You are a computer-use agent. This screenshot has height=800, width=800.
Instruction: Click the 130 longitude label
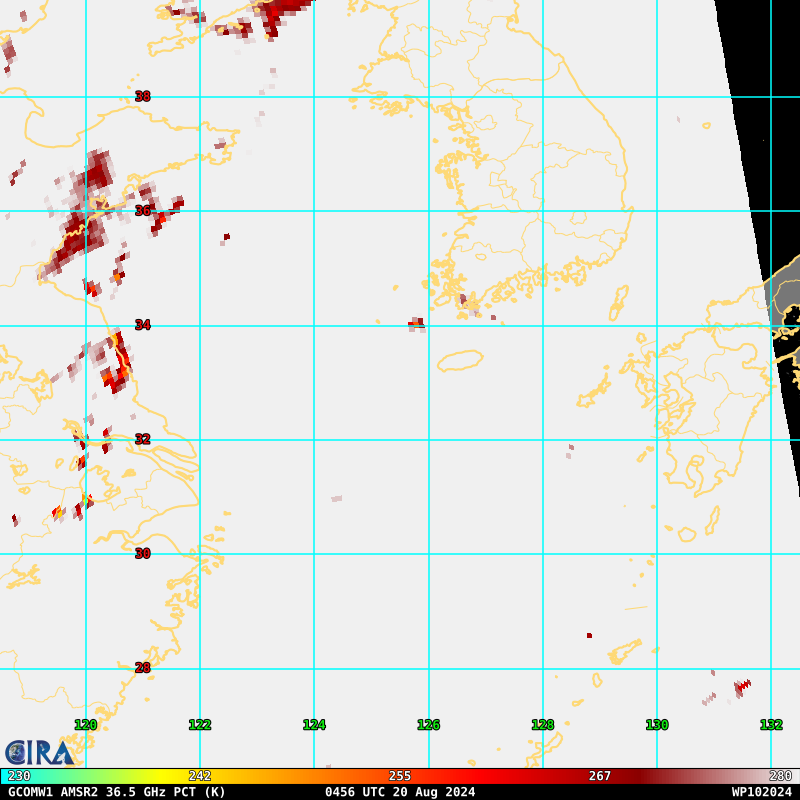click(657, 725)
